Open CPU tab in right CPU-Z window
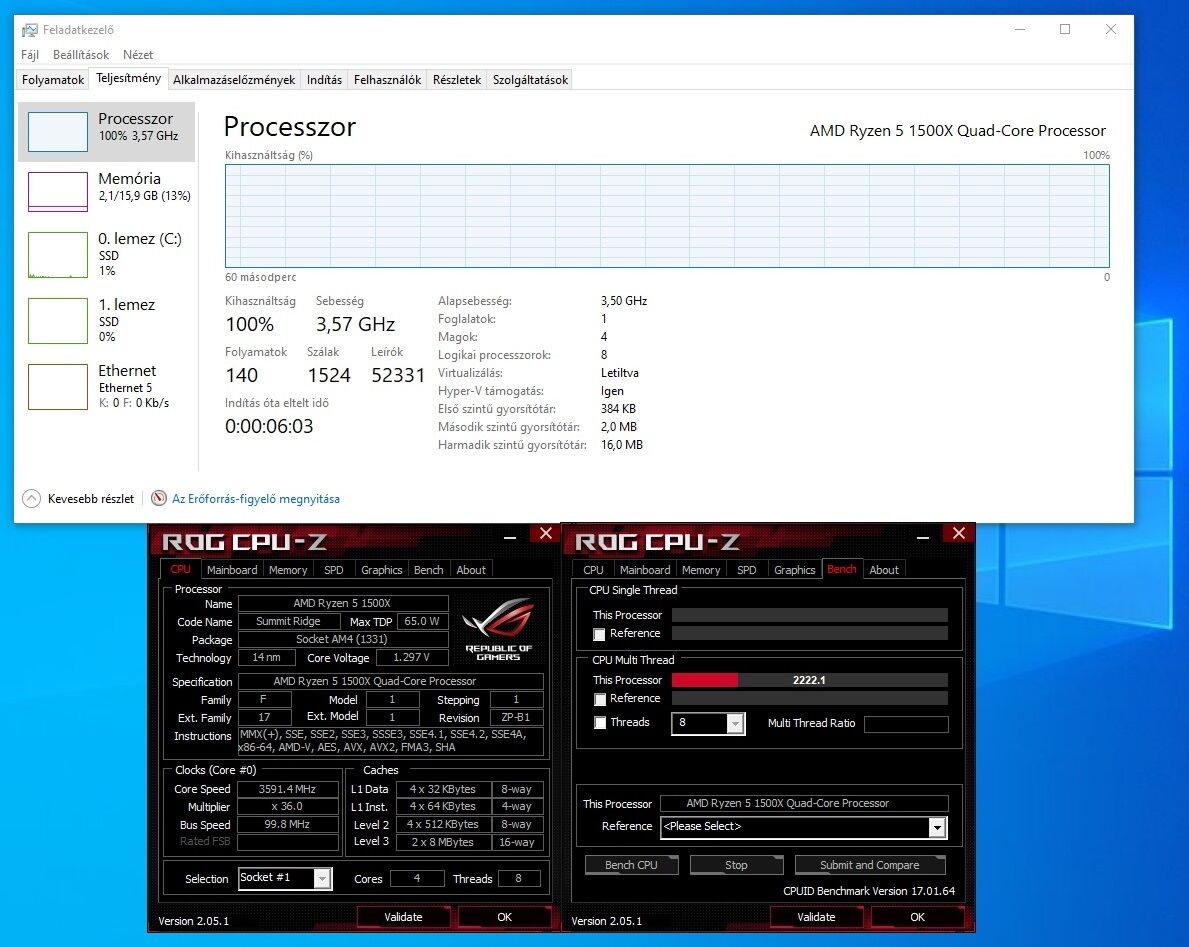The image size is (1189, 947). pyautogui.click(x=594, y=569)
